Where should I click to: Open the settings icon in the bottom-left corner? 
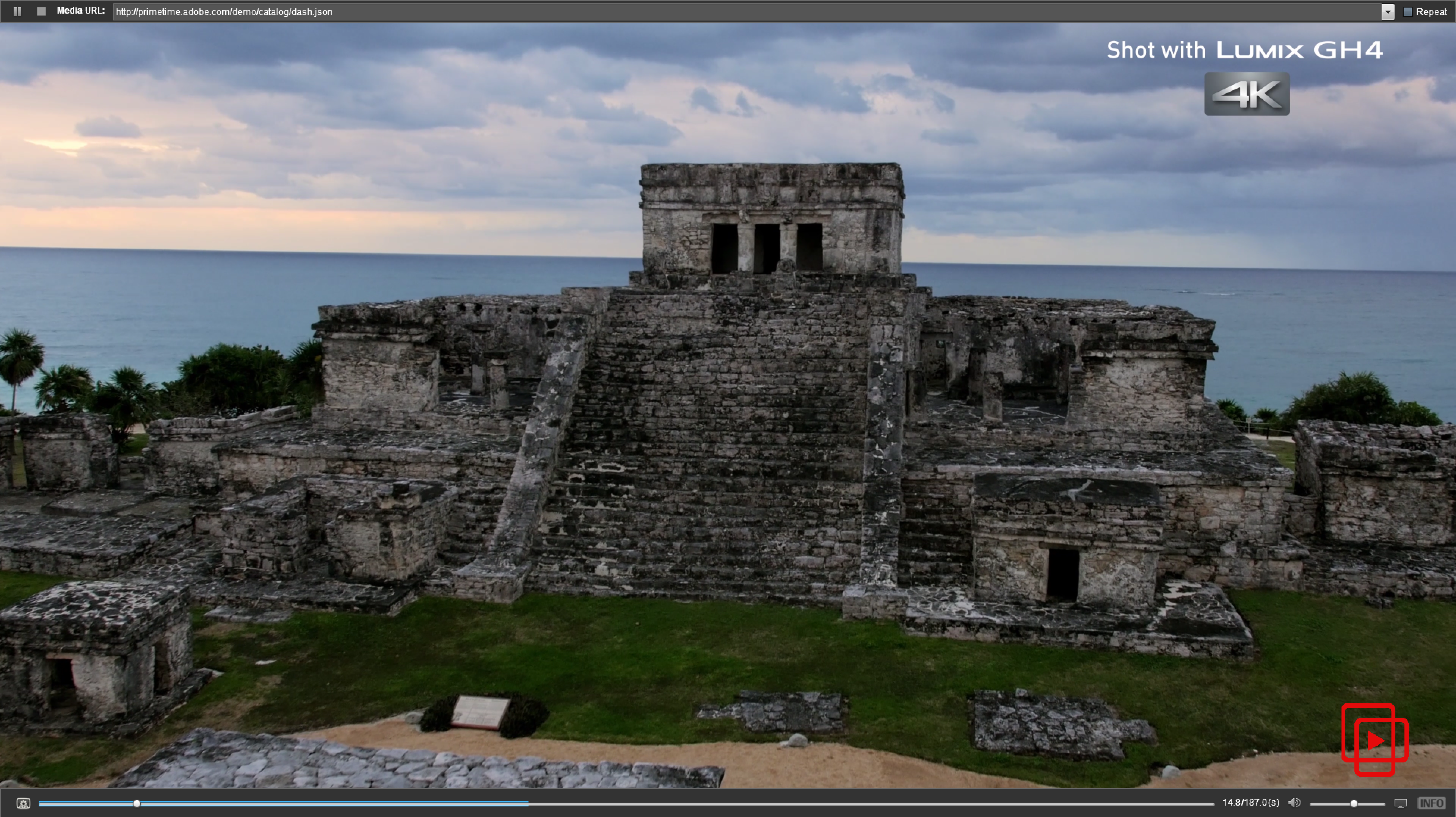tap(23, 803)
